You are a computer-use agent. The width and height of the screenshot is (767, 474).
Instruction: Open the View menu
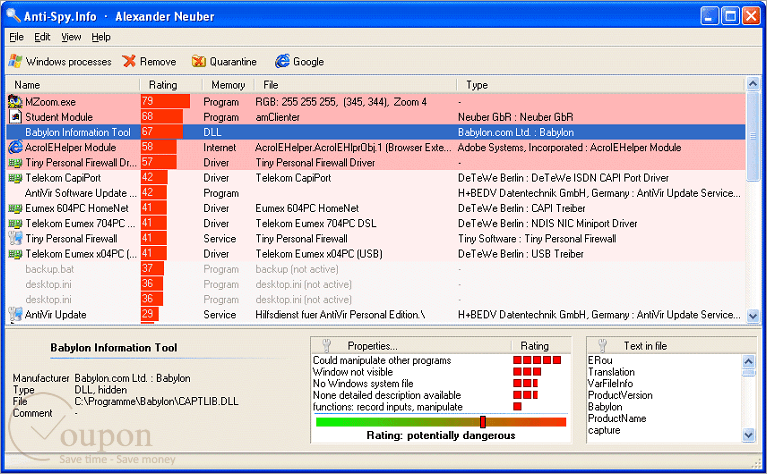tap(71, 37)
